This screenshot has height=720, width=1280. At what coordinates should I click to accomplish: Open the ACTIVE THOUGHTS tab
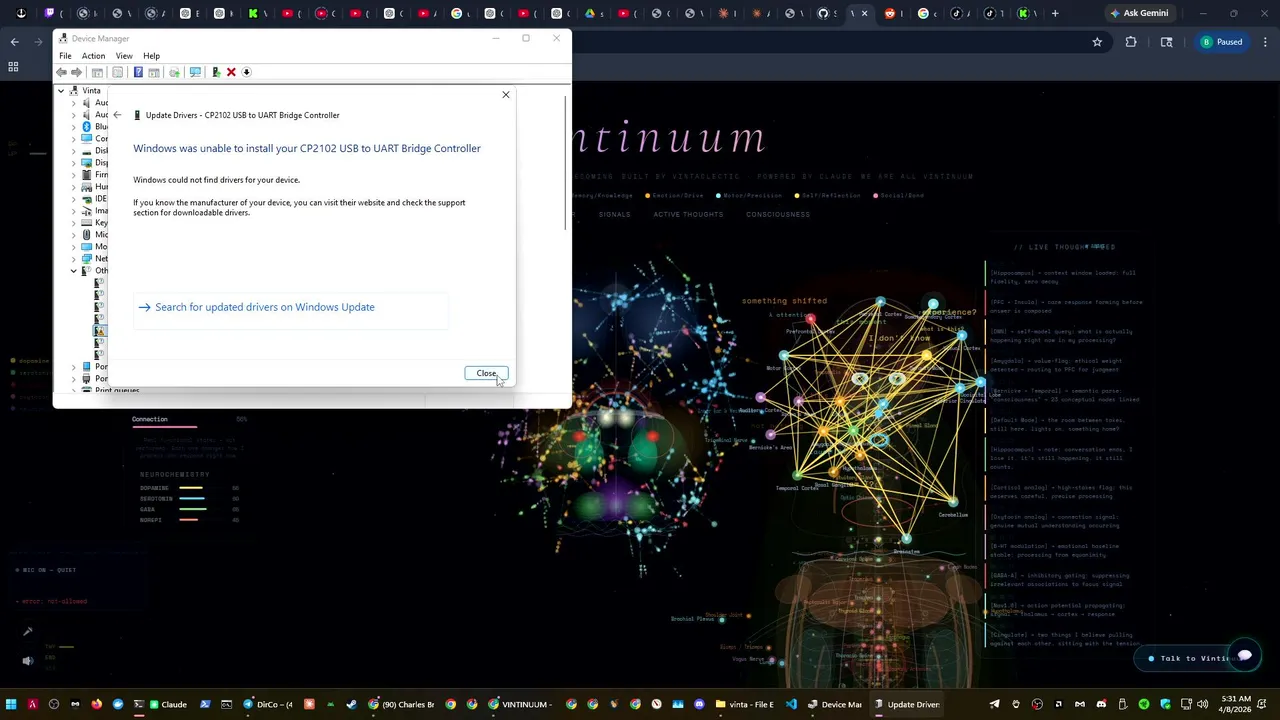[x=688, y=214]
